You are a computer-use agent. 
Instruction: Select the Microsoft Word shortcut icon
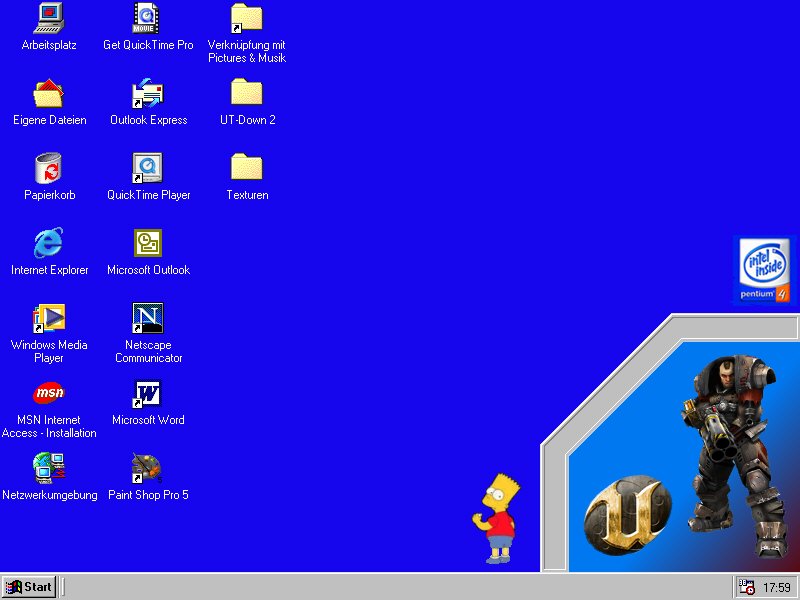click(x=147, y=393)
